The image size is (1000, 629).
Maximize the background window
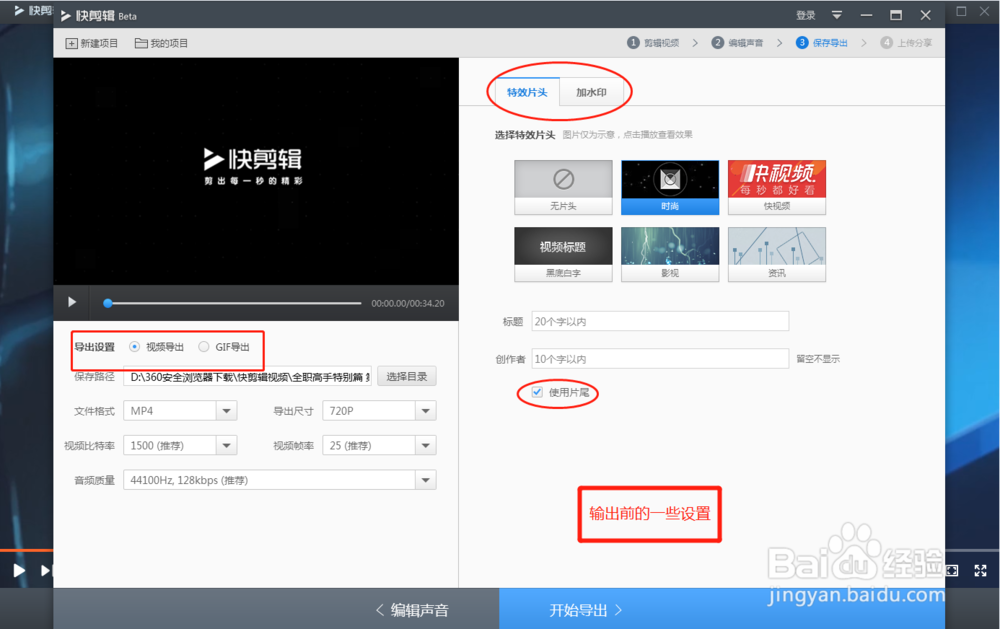pos(961,11)
